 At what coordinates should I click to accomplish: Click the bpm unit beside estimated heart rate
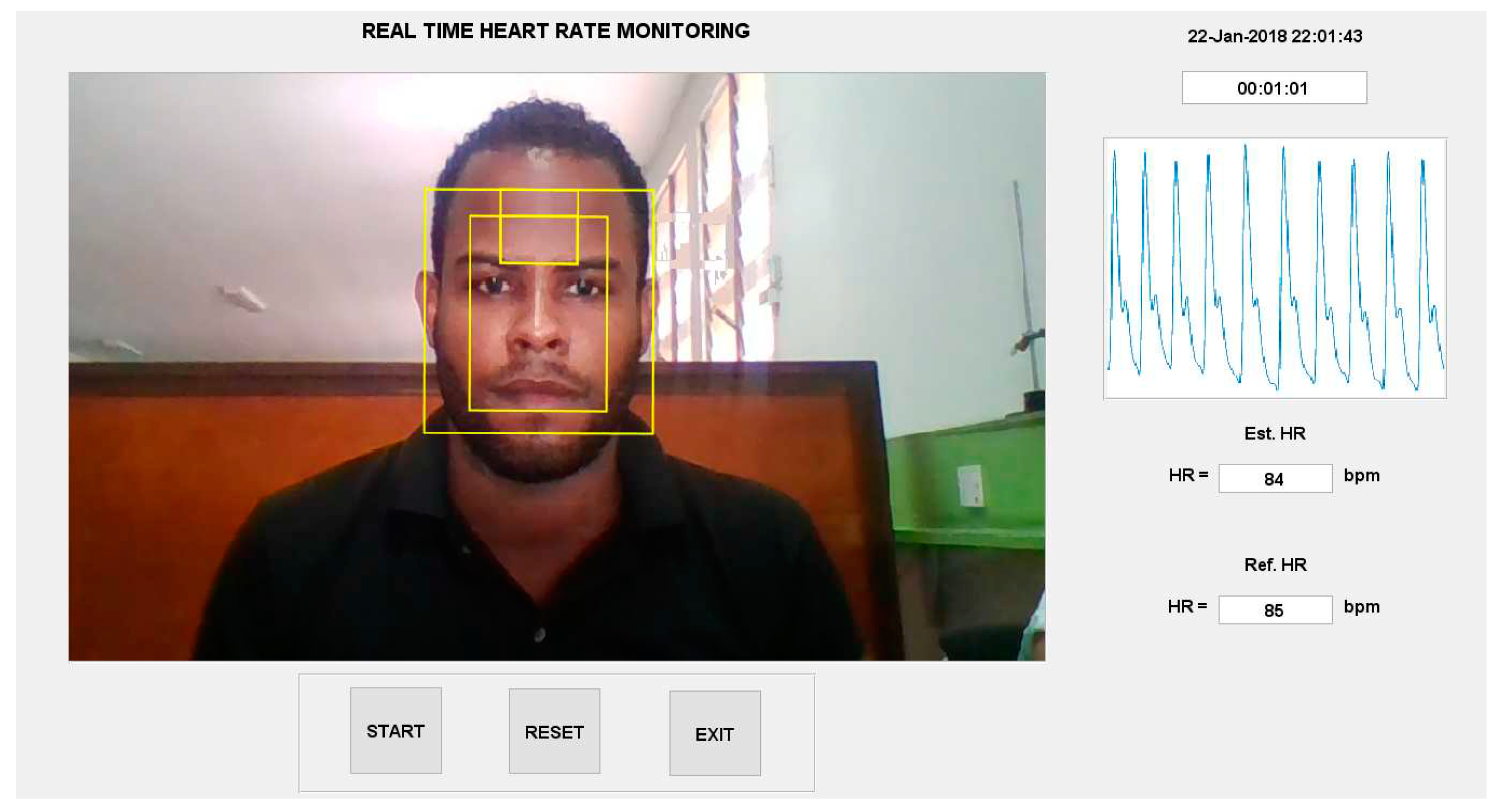(x=1362, y=476)
